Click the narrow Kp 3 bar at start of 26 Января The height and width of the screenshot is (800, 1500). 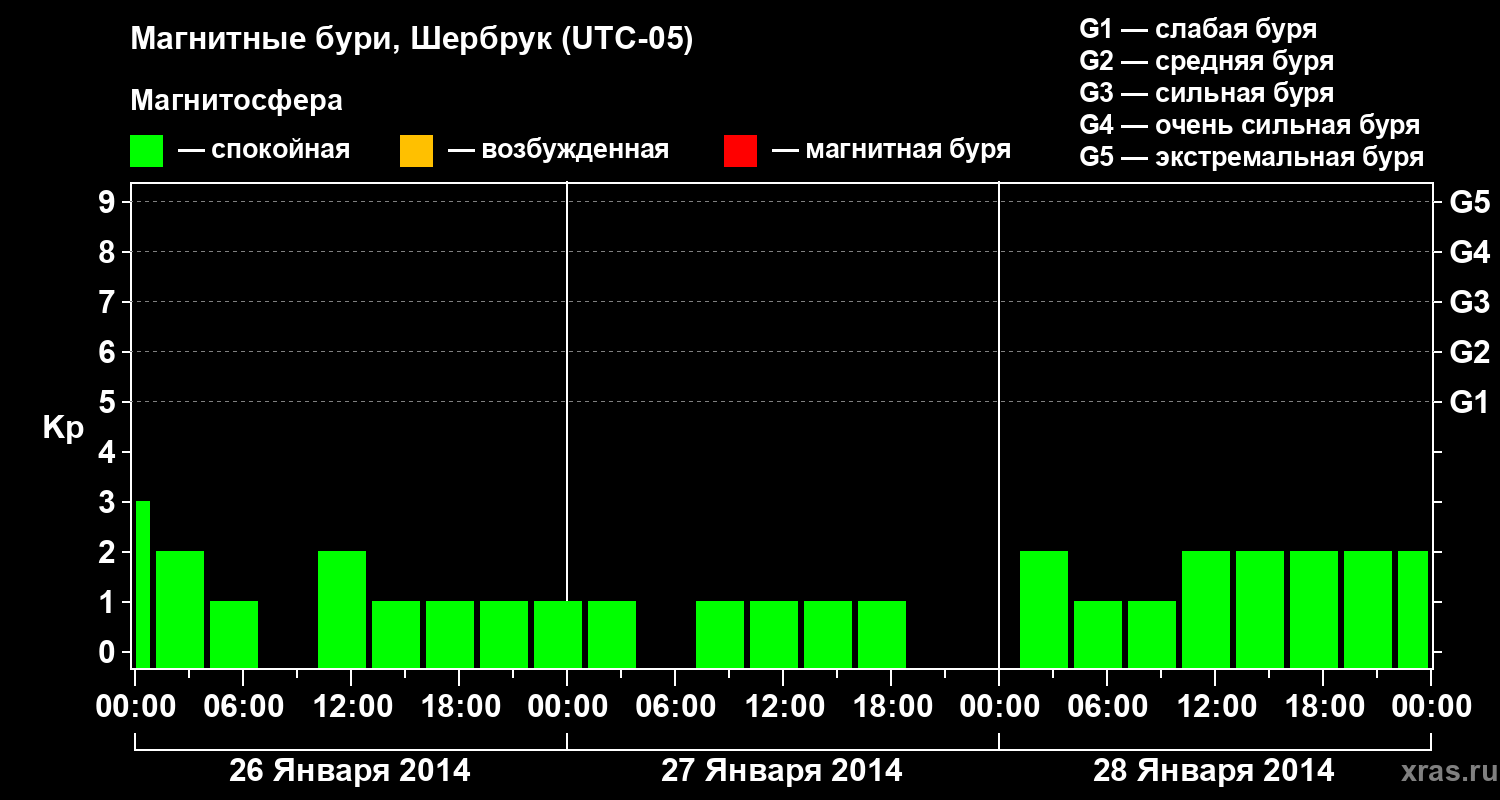[143, 584]
